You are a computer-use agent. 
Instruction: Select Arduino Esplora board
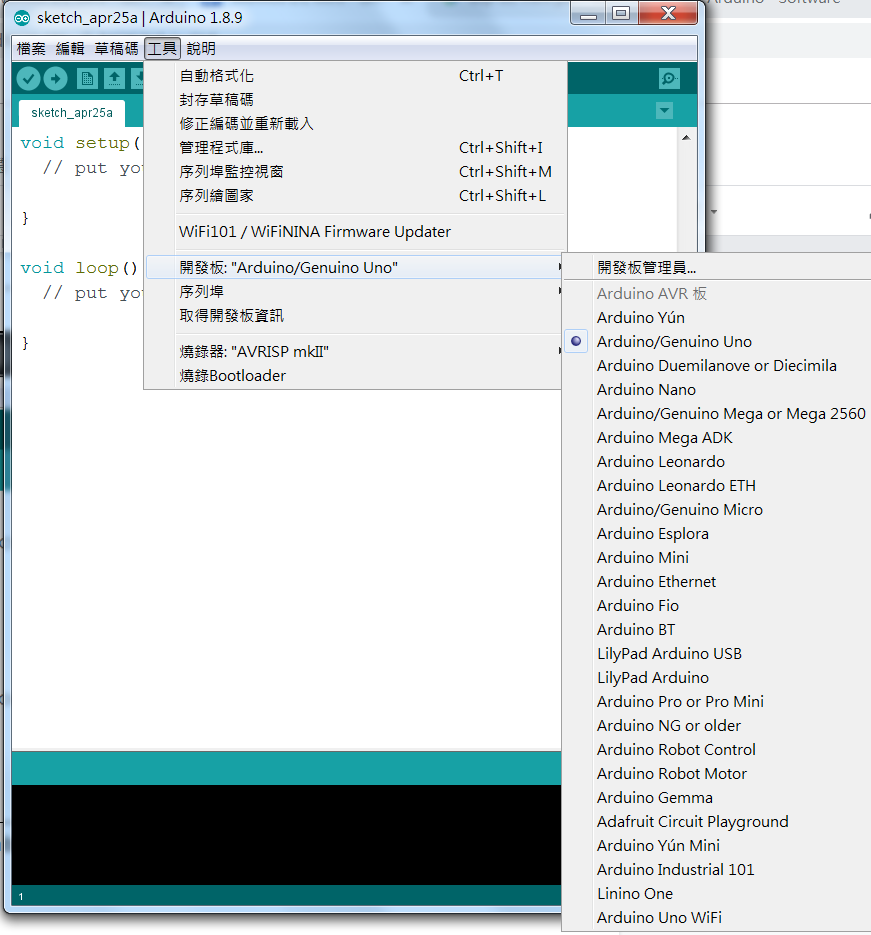717,534
